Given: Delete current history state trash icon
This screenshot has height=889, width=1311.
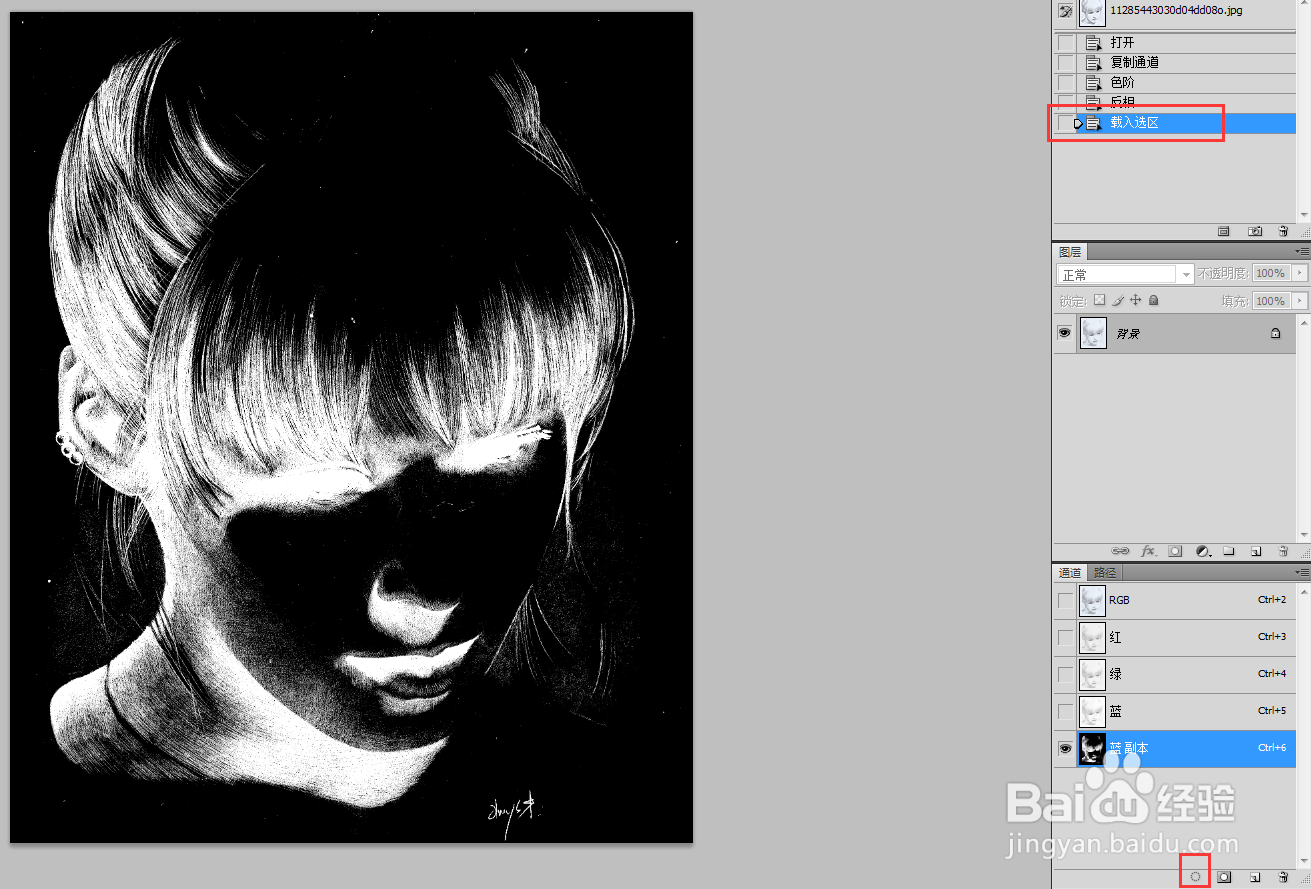Looking at the screenshot, I should click(1283, 231).
